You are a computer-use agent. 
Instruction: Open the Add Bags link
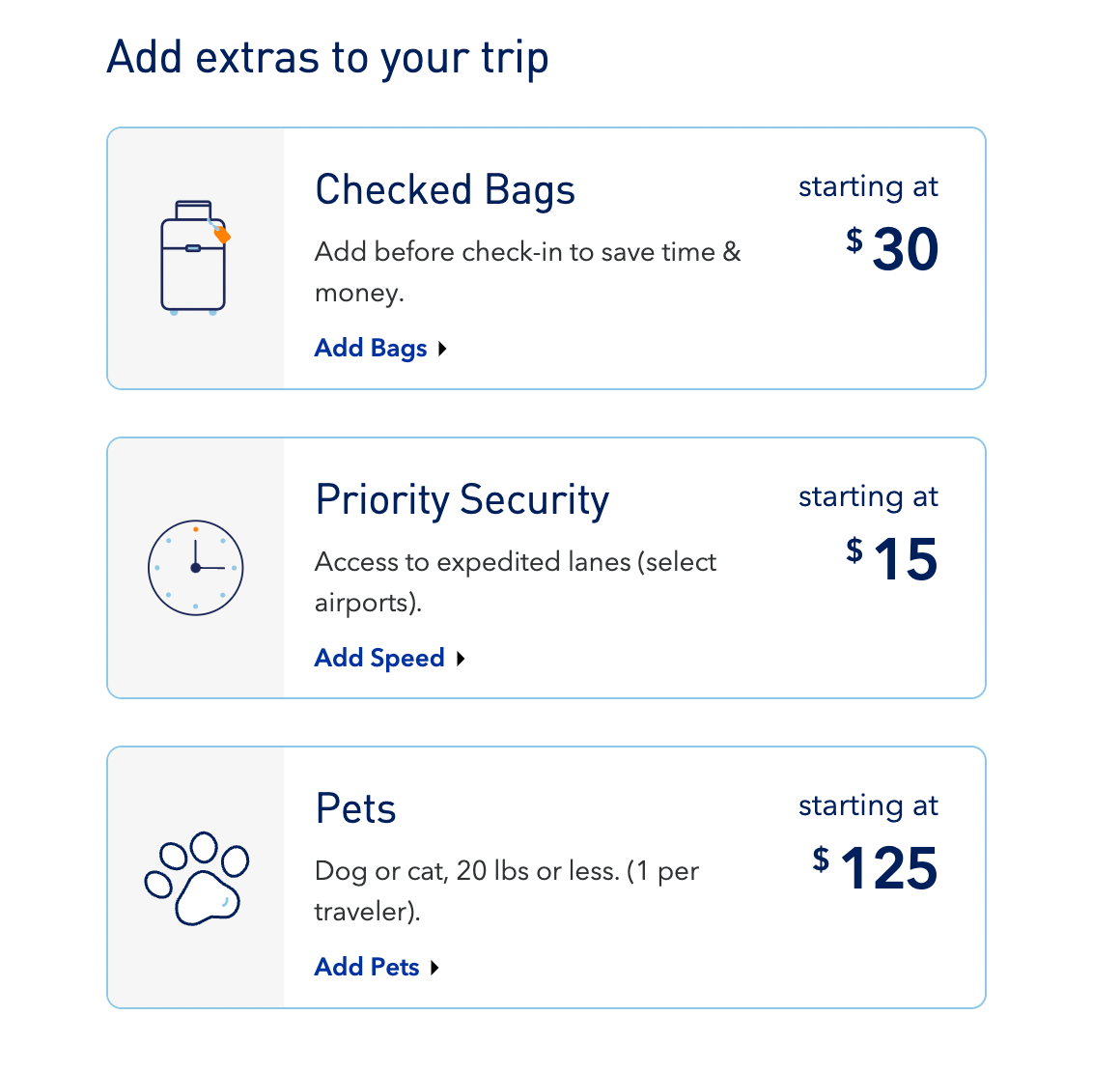pyautogui.click(x=371, y=348)
